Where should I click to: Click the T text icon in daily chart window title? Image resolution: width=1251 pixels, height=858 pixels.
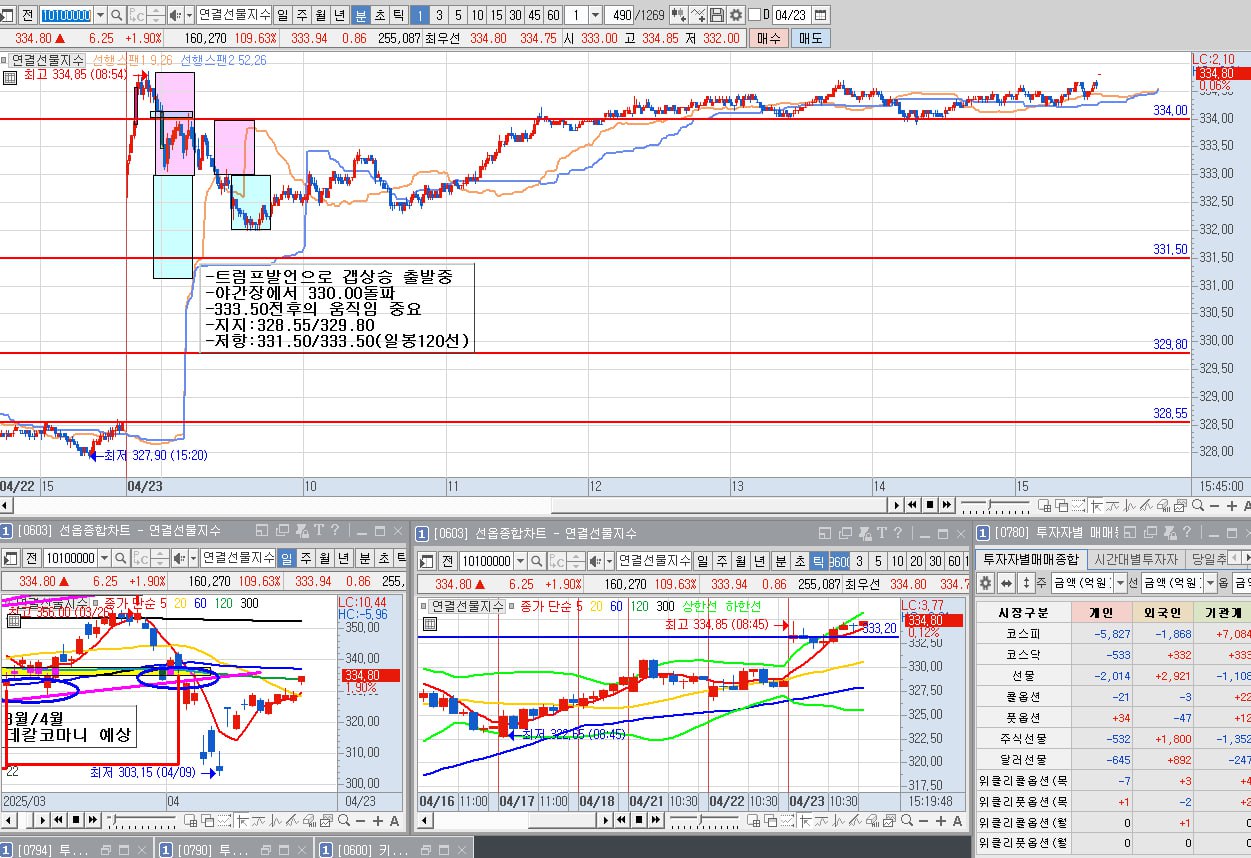[x=318, y=531]
